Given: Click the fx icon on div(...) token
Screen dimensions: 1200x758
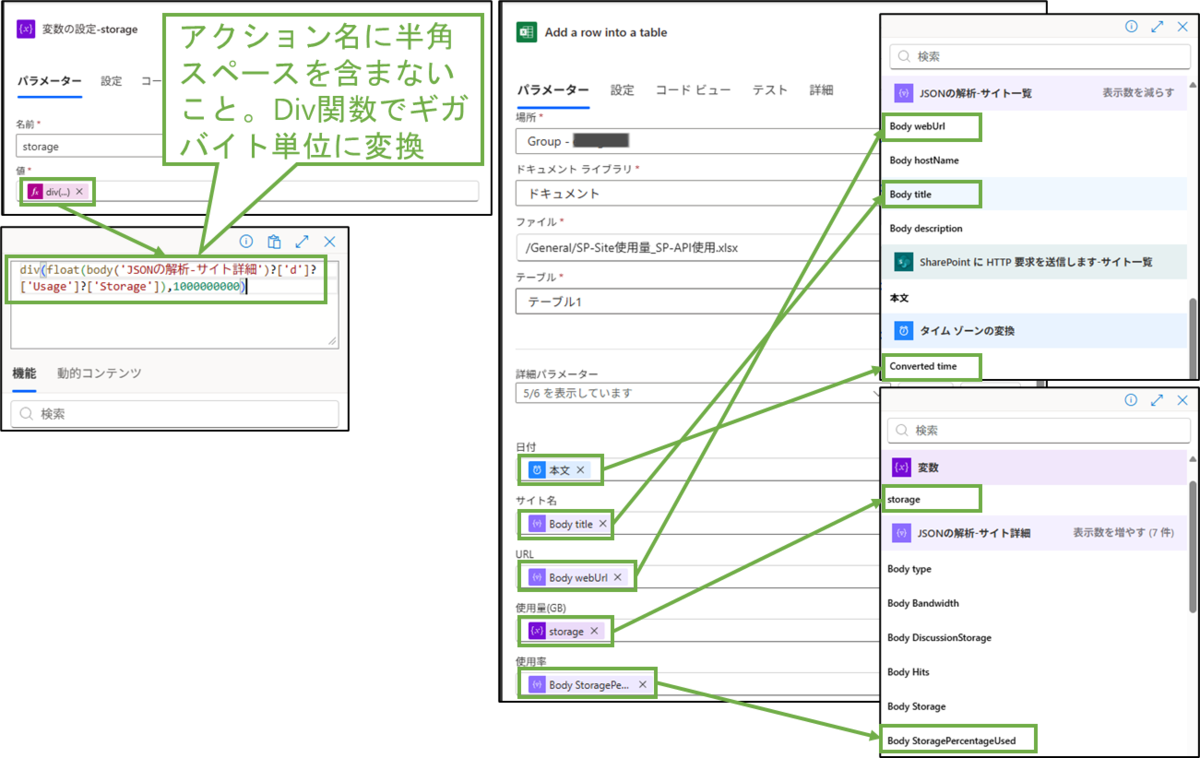Looking at the screenshot, I should pyautogui.click(x=35, y=191).
